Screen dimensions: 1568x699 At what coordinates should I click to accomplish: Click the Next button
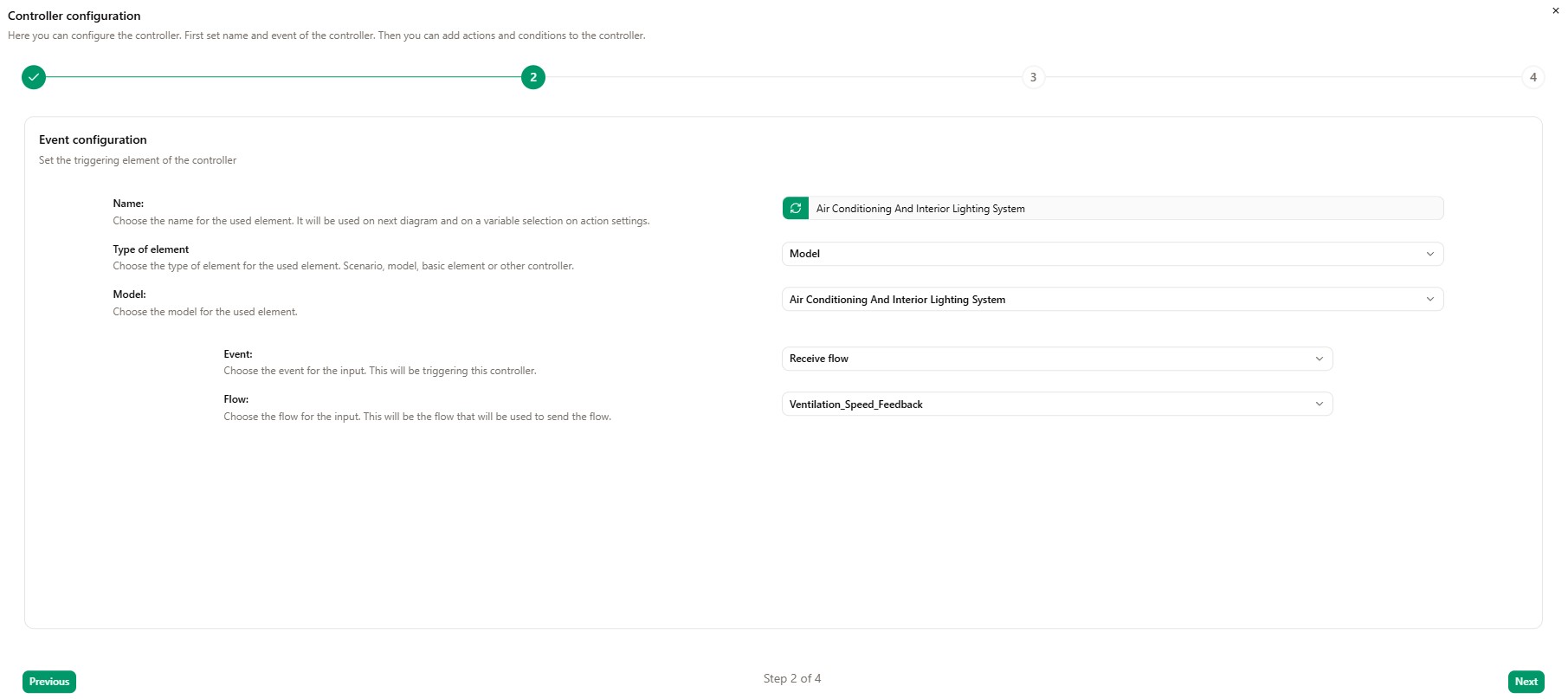coord(1526,682)
